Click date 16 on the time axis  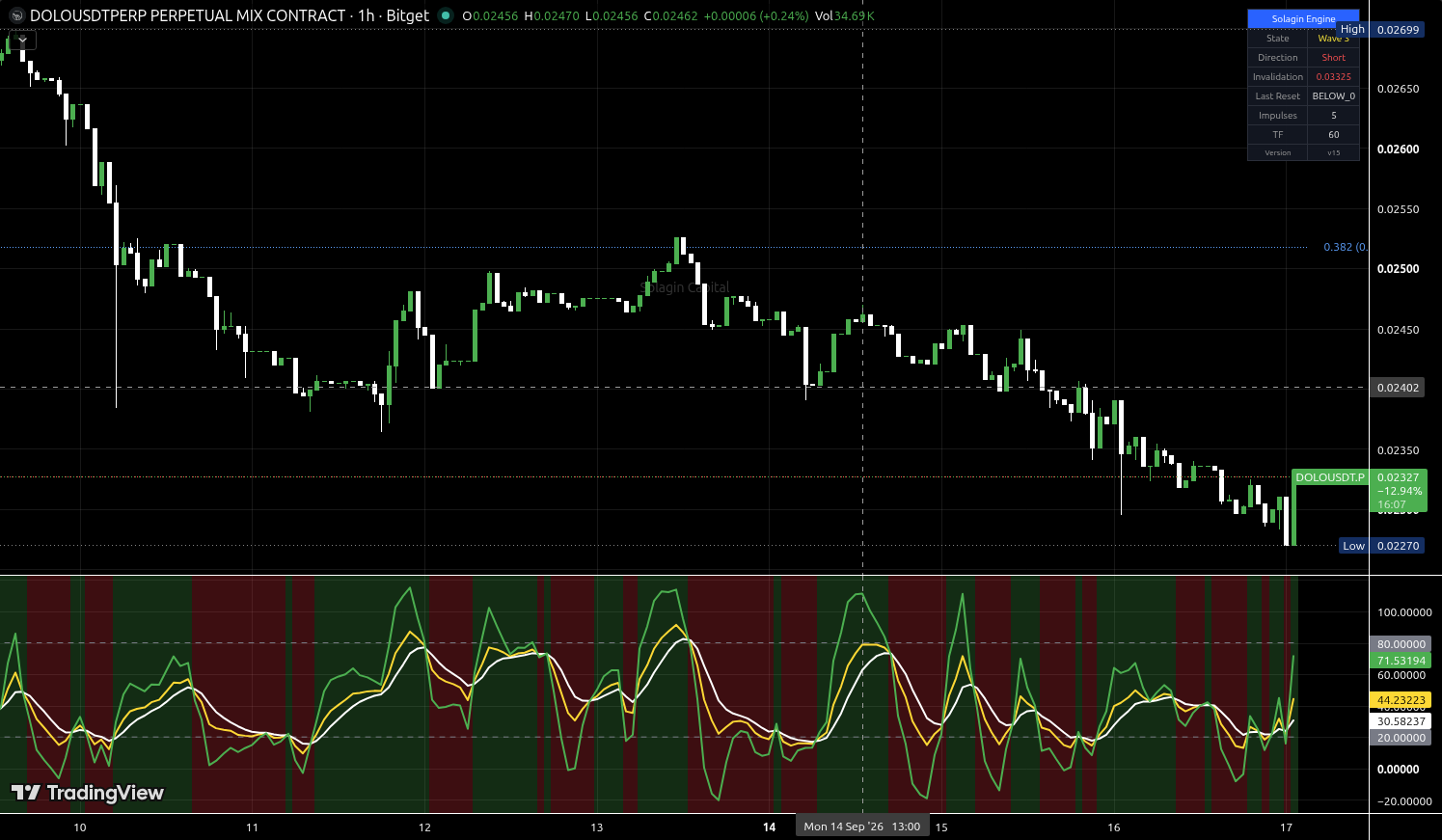1114,827
